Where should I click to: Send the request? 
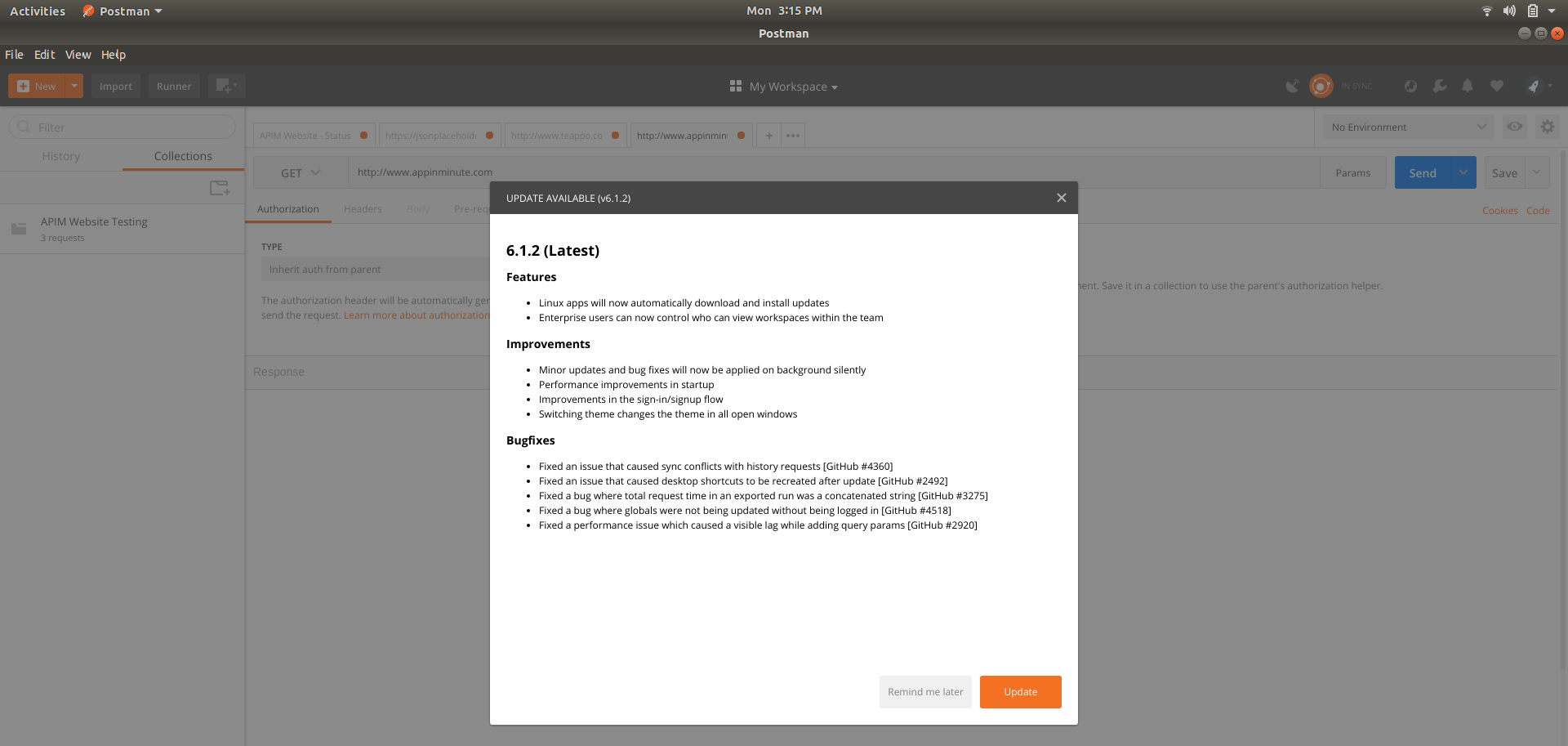[x=1423, y=172]
